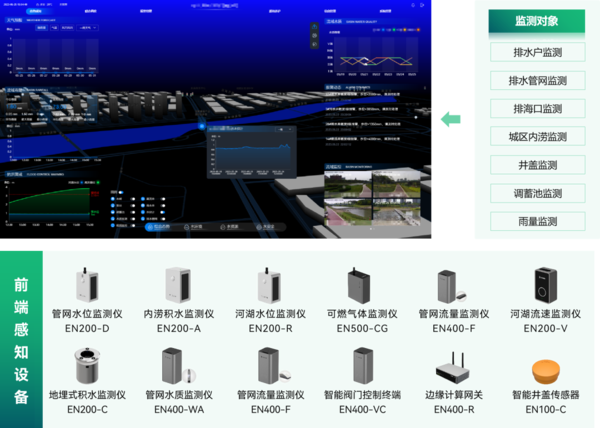Select the 内涝积水监测仪 device image
Viewport: 600px width, 428px height.
(x=178, y=285)
